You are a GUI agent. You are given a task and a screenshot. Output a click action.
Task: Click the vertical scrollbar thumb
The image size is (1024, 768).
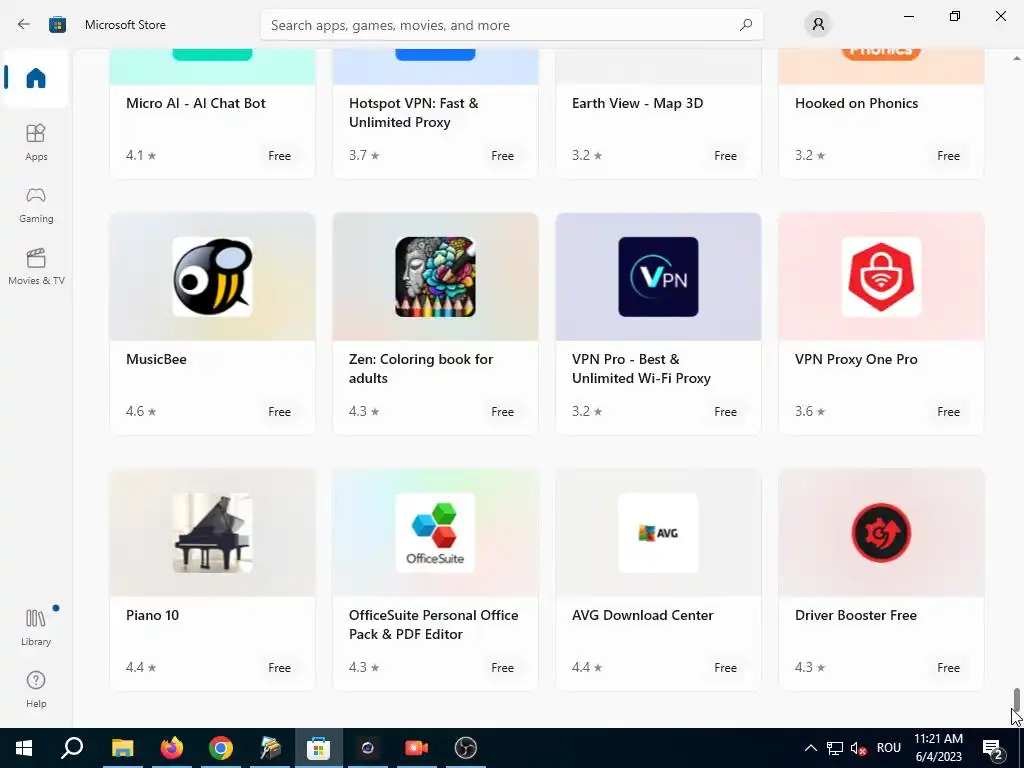(x=1016, y=699)
